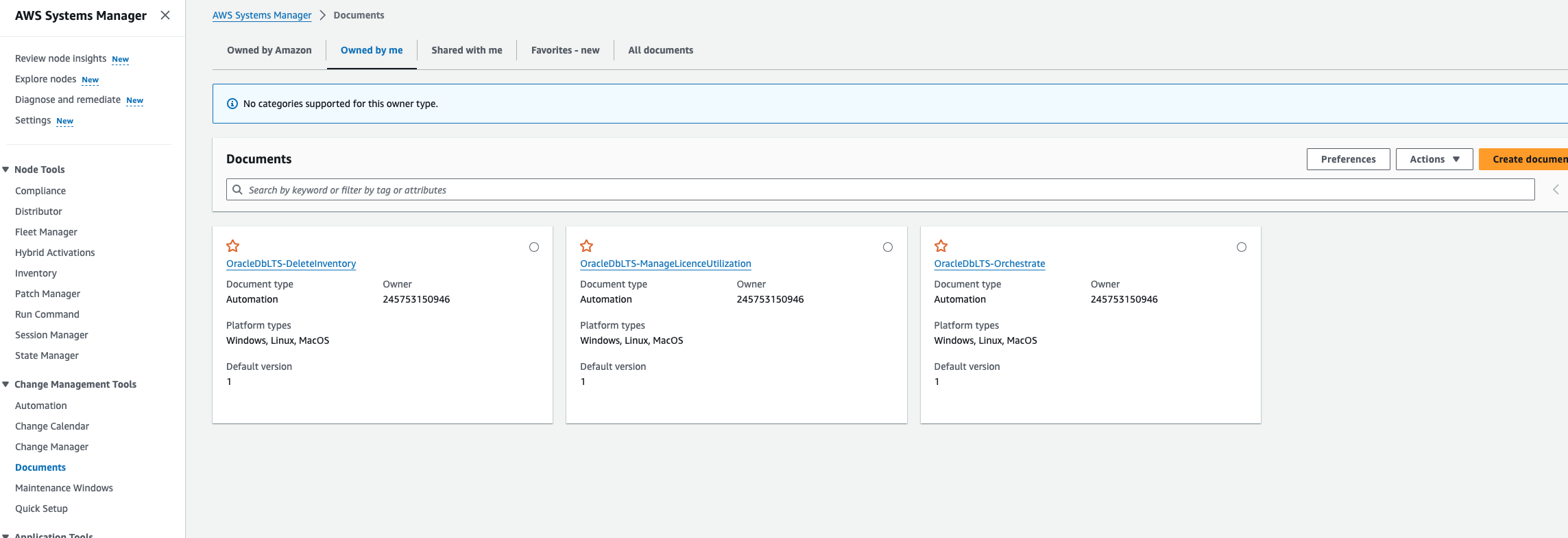Open the Favorites - new tab

(x=566, y=50)
